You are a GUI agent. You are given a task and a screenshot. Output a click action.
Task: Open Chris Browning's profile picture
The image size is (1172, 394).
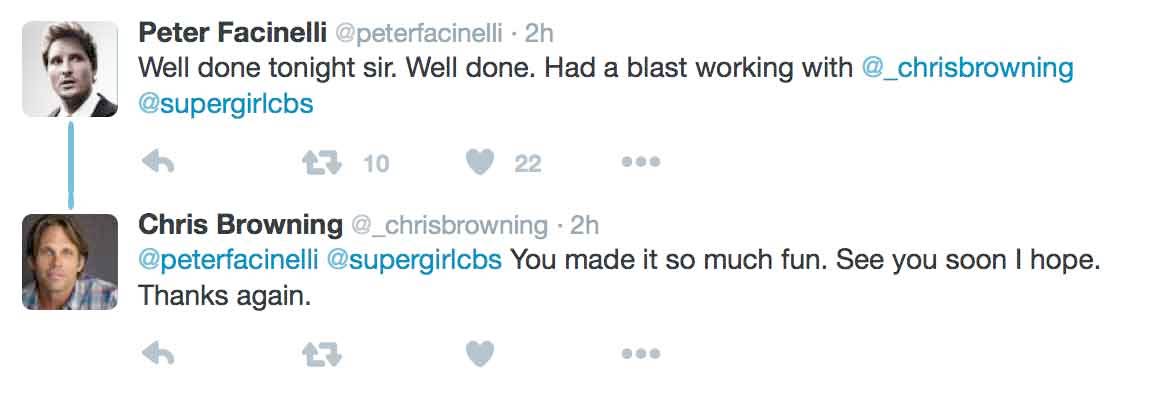click(x=70, y=262)
